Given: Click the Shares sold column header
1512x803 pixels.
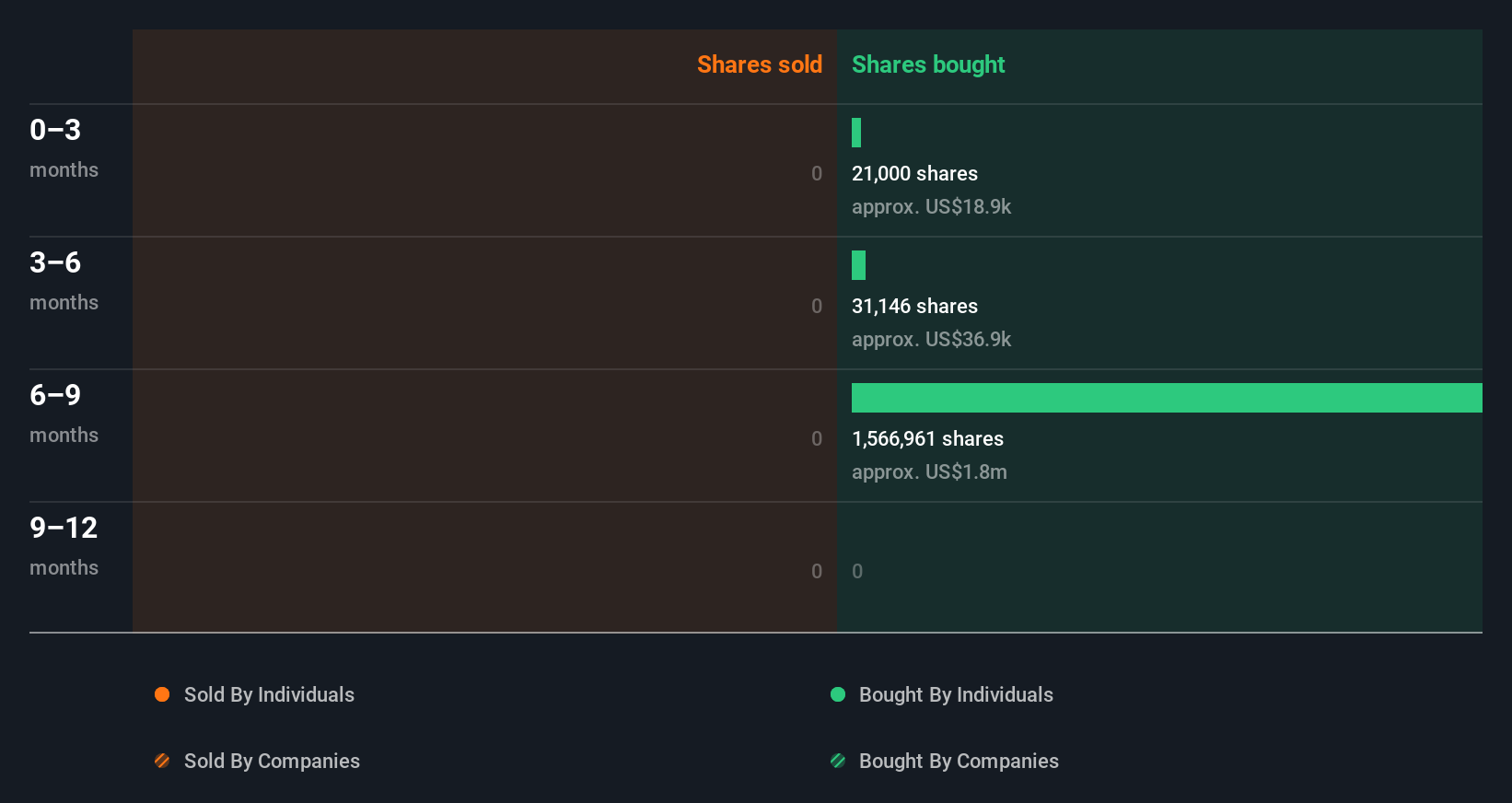Looking at the screenshot, I should (x=760, y=64).
